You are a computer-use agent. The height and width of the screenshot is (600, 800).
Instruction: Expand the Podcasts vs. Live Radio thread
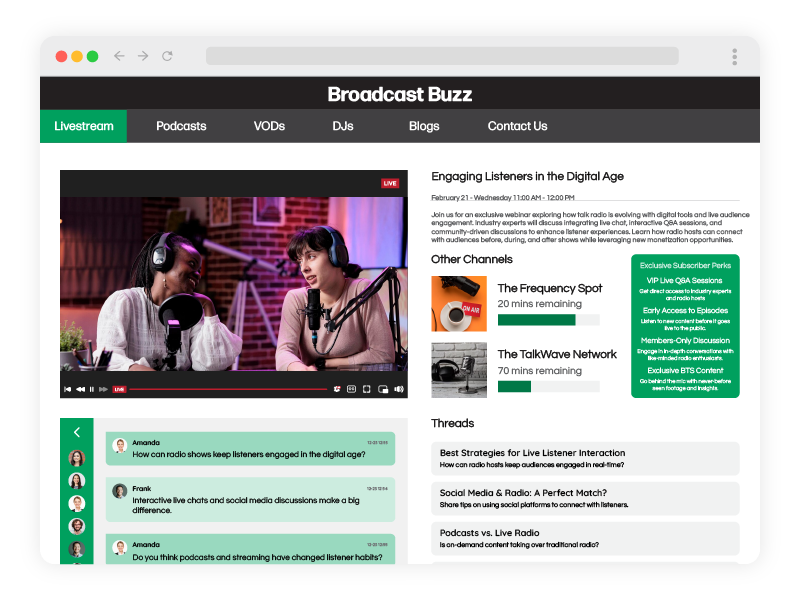[584, 538]
